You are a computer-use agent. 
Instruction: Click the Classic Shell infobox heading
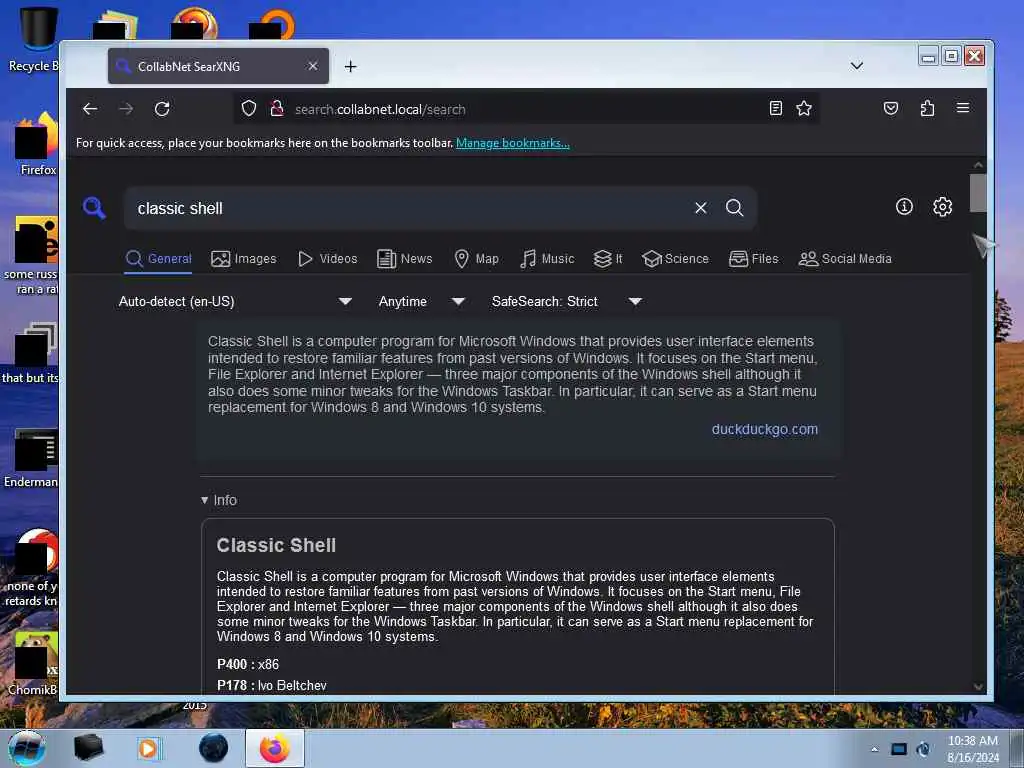pyautogui.click(x=276, y=545)
